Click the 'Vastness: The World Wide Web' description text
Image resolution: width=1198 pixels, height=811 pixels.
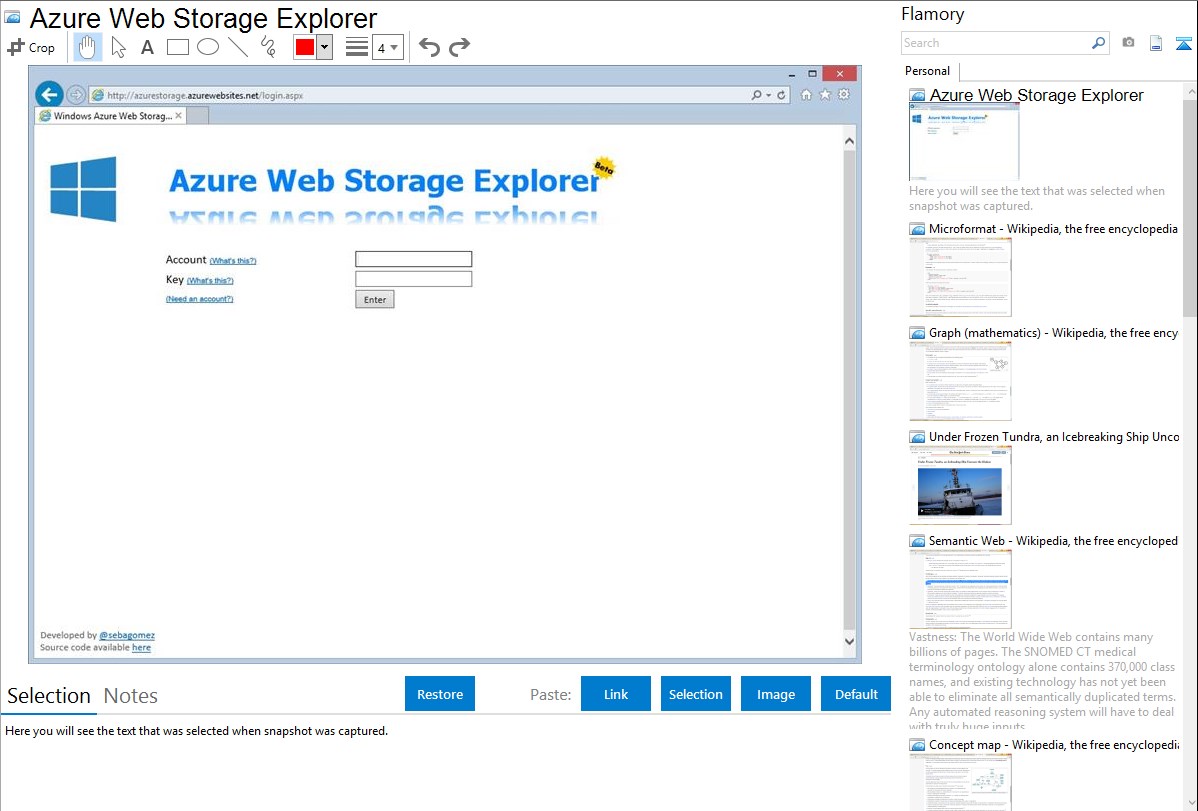point(1042,681)
